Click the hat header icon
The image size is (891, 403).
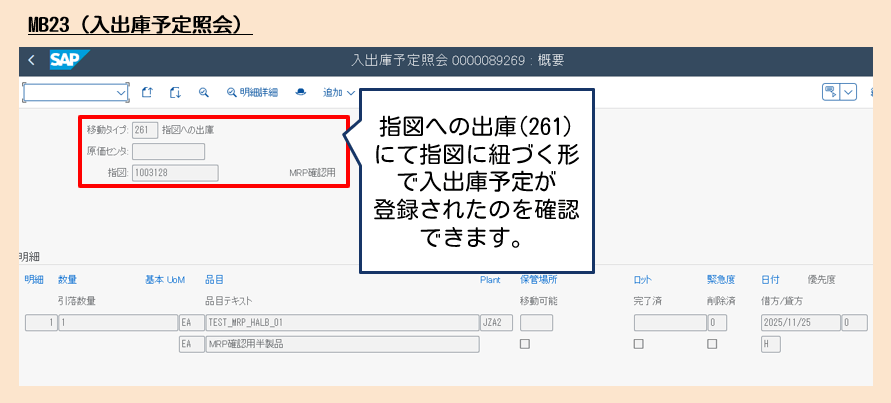[301, 93]
